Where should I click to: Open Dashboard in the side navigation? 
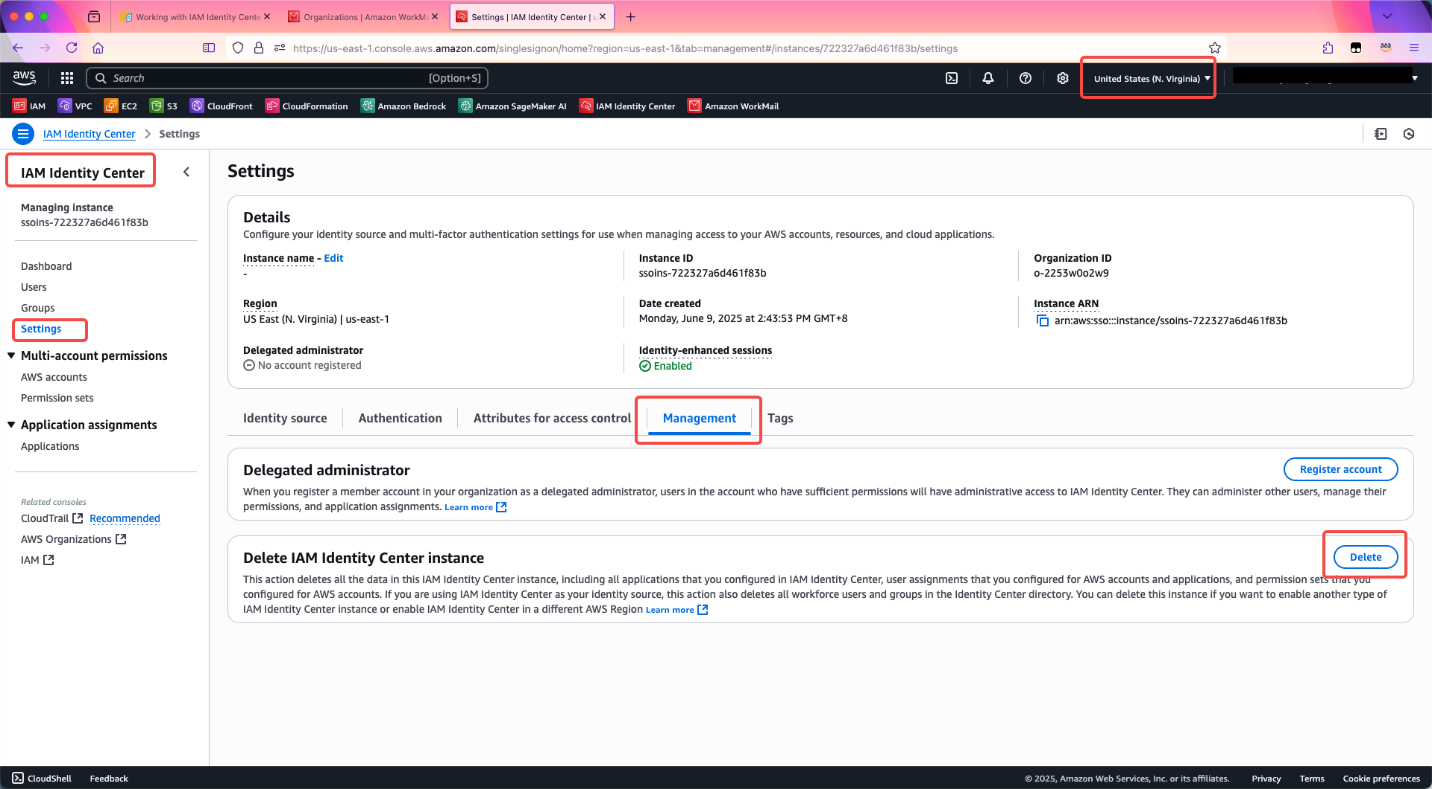click(x=46, y=266)
